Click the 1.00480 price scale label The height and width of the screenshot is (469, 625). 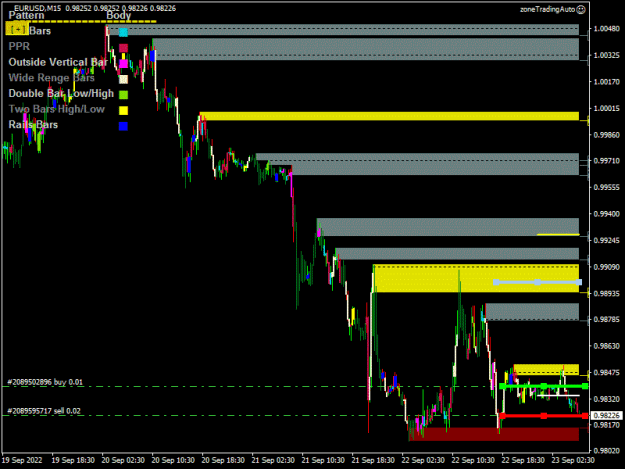[x=607, y=28]
